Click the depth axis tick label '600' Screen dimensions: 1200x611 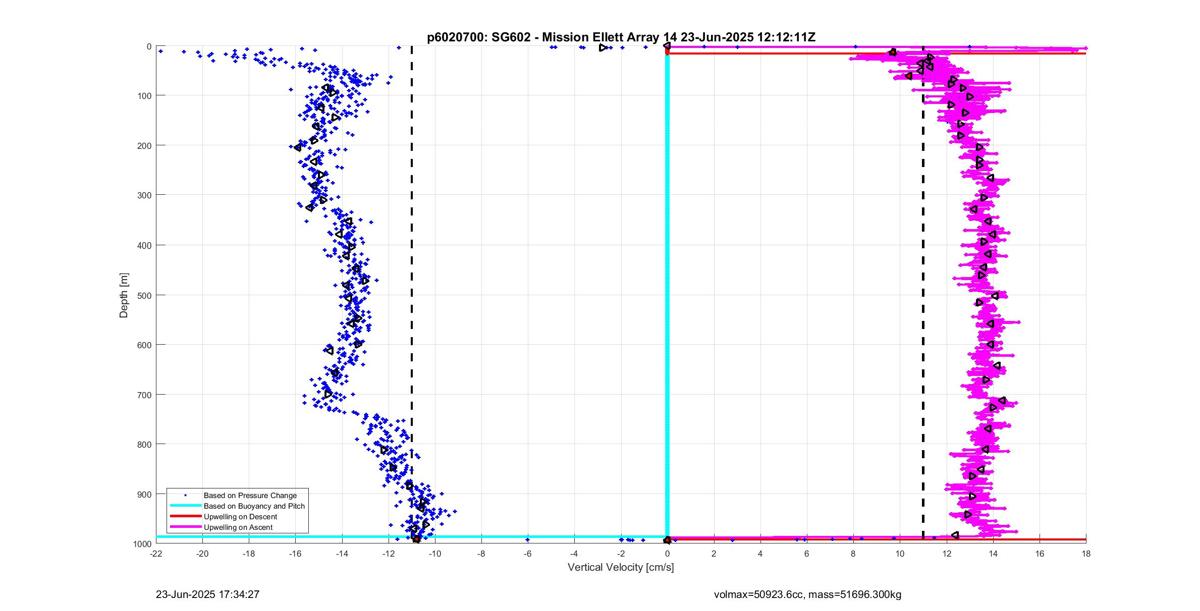click(144, 345)
